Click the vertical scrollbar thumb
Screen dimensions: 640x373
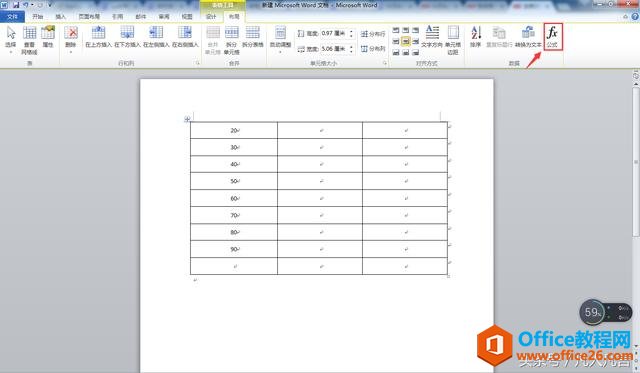tap(636, 161)
